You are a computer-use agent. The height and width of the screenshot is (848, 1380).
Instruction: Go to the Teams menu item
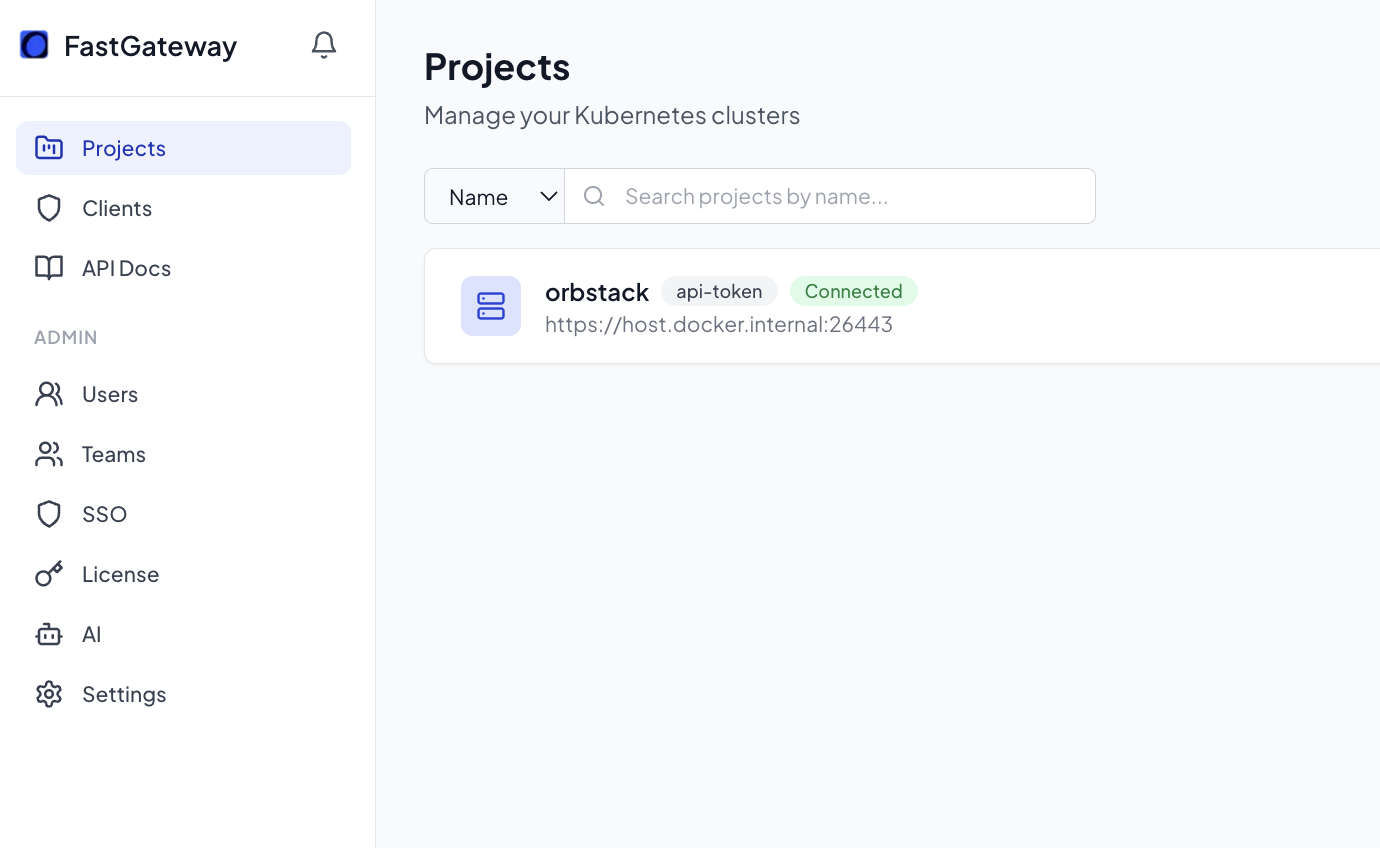click(x=114, y=454)
